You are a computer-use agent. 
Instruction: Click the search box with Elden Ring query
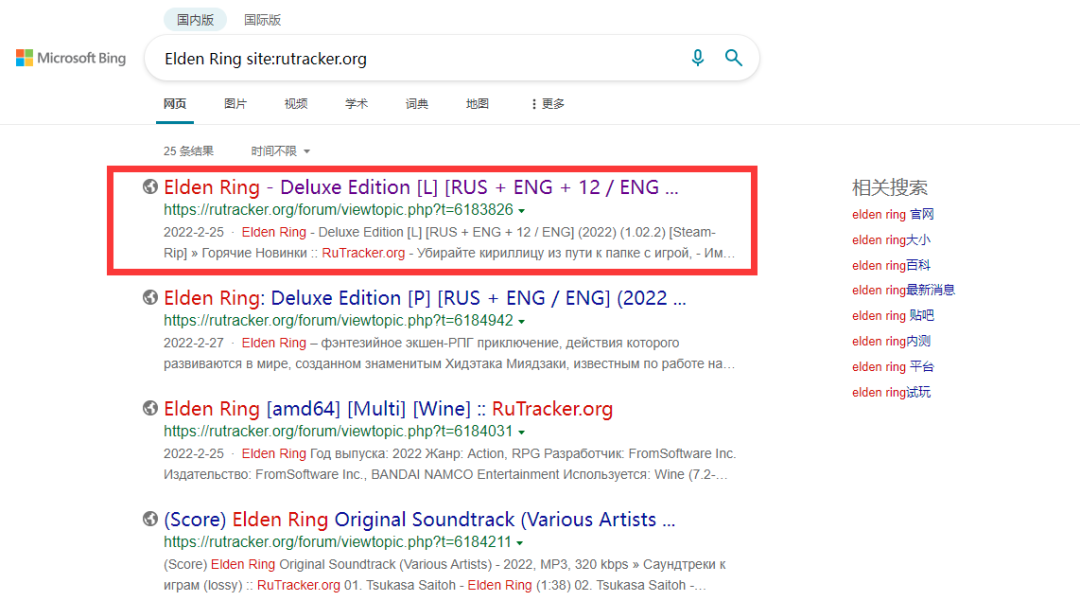[x=410, y=59]
